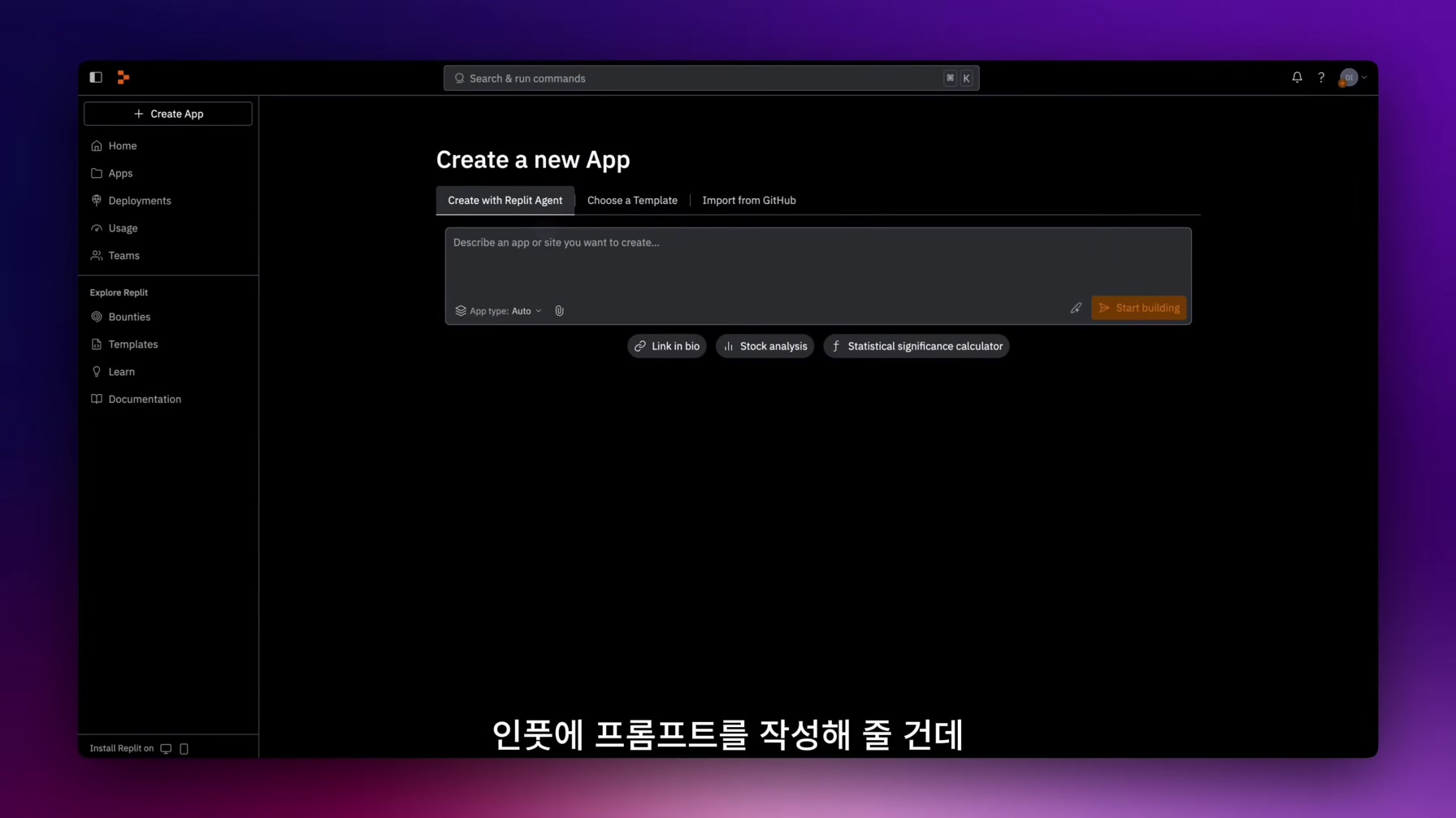Viewport: 1456px width, 818px height.
Task: Expand the App type Auto dropdown
Action: pos(498,311)
